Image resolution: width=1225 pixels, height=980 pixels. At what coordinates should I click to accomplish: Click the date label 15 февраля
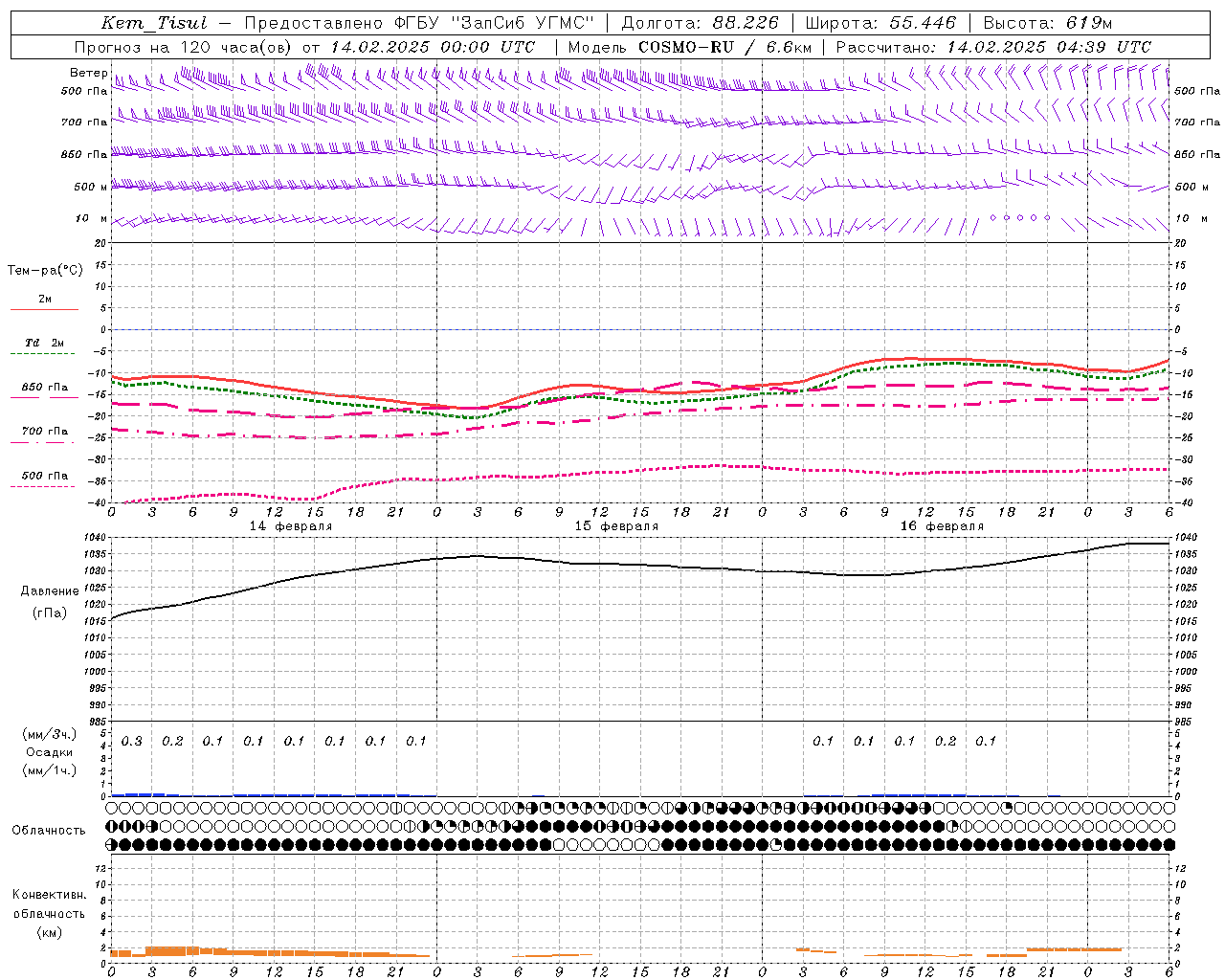(x=616, y=526)
